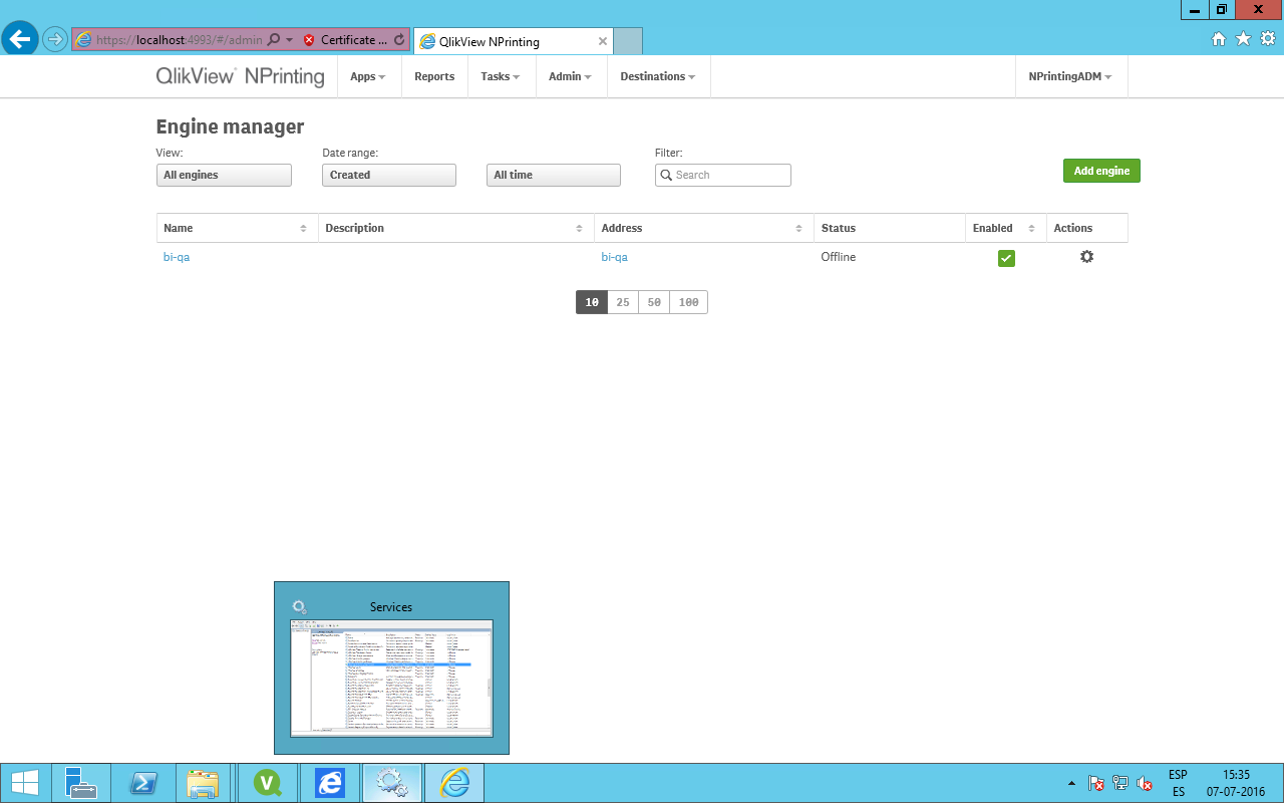This screenshot has width=1284, height=803.
Task: Open the All time dropdown
Action: tap(553, 175)
